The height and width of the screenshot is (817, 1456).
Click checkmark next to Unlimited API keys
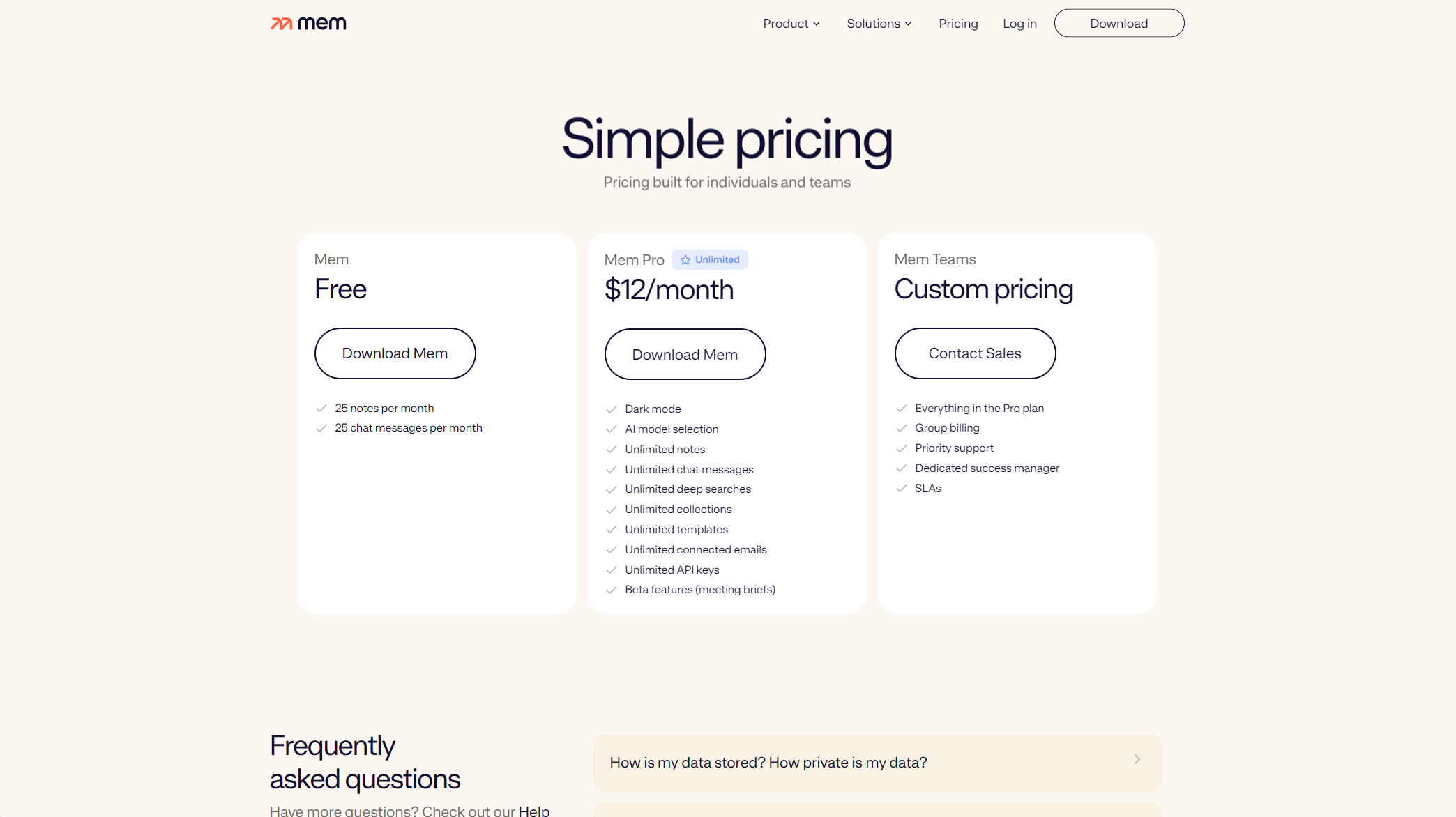tap(612, 570)
